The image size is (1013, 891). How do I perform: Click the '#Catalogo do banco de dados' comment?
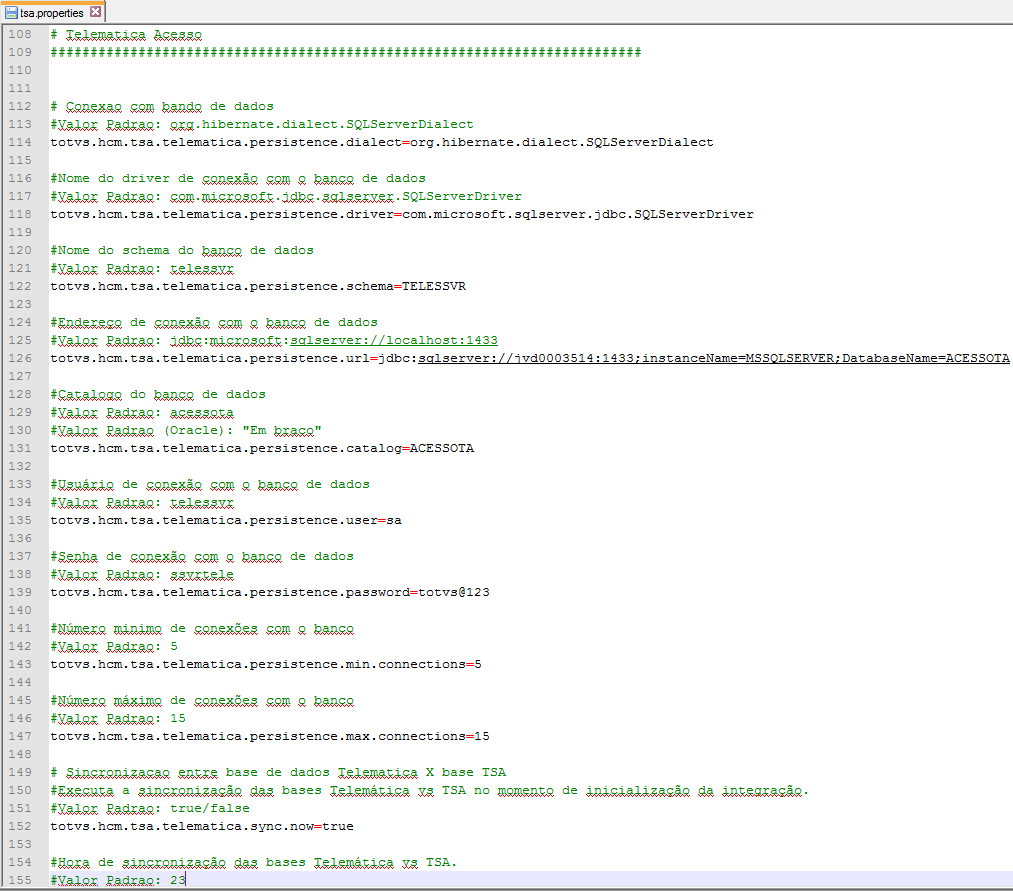tap(158, 395)
